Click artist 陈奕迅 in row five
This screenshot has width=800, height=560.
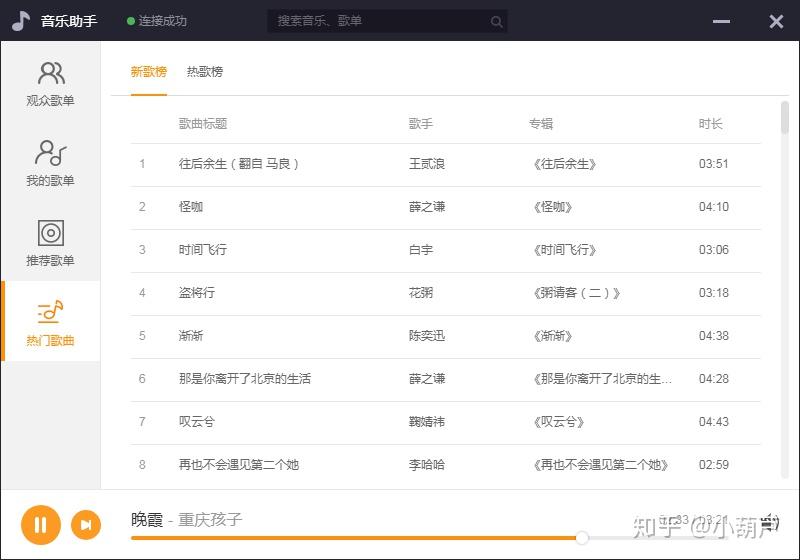point(427,336)
